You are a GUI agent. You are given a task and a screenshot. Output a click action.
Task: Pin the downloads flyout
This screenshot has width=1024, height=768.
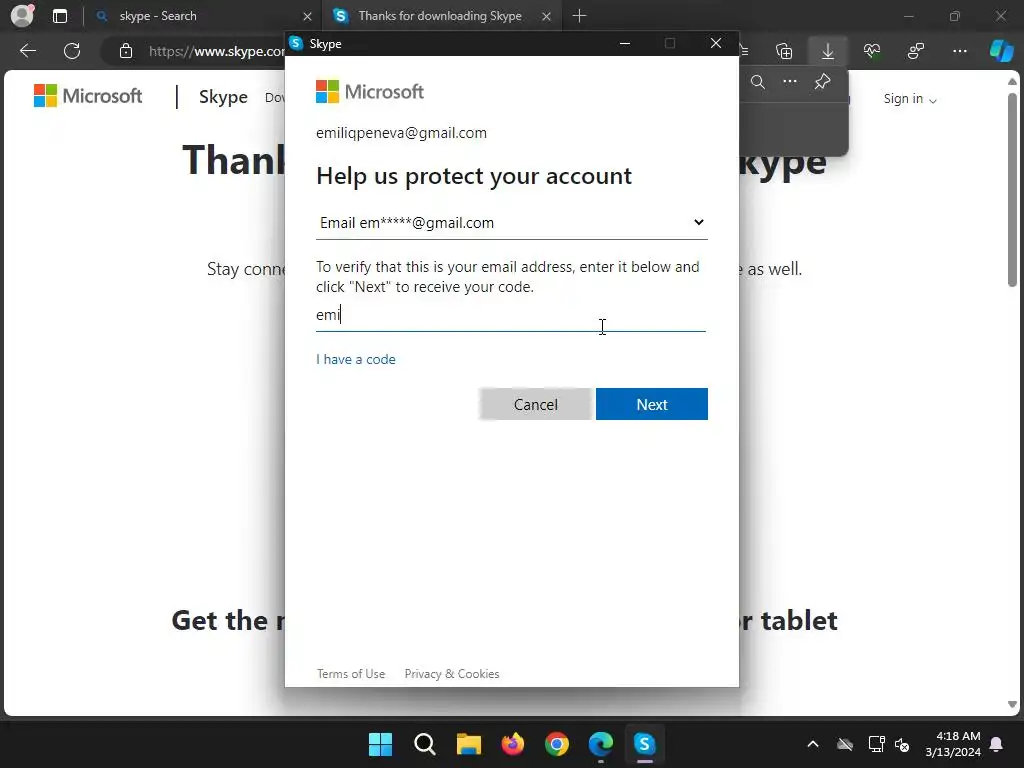pyautogui.click(x=822, y=82)
